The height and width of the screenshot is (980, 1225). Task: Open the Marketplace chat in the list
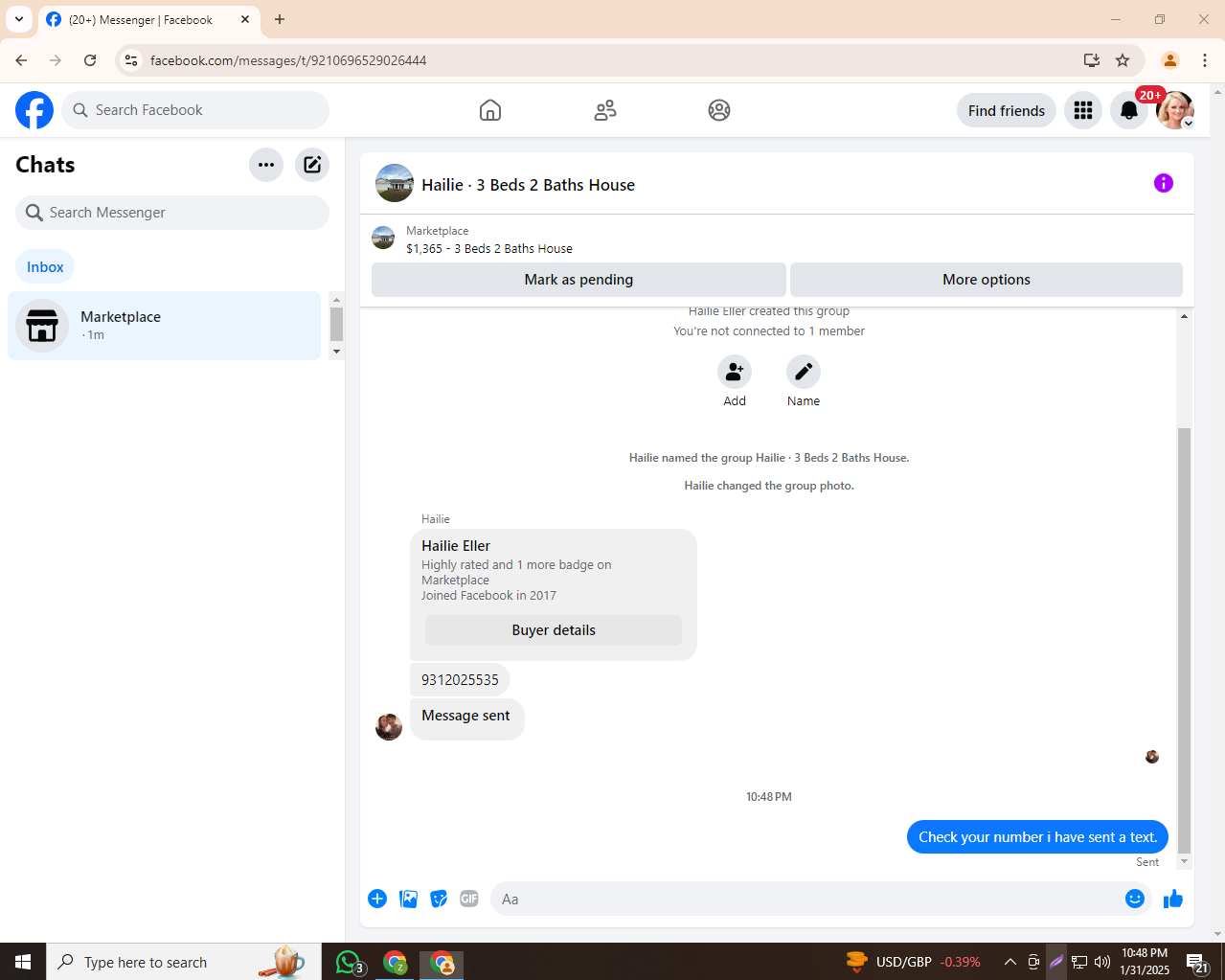pos(164,326)
